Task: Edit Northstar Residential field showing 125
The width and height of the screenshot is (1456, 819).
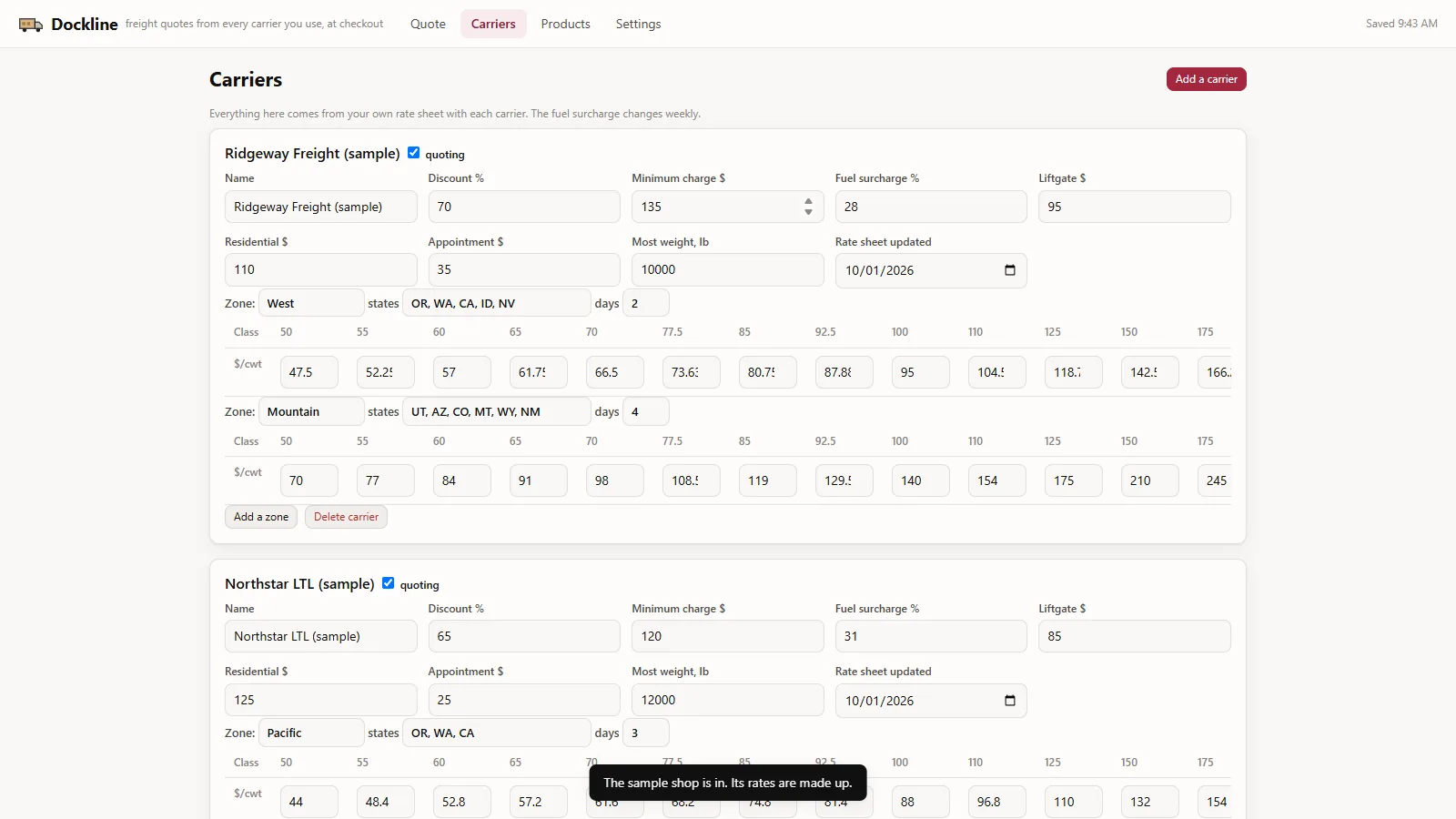Action: [x=320, y=700]
